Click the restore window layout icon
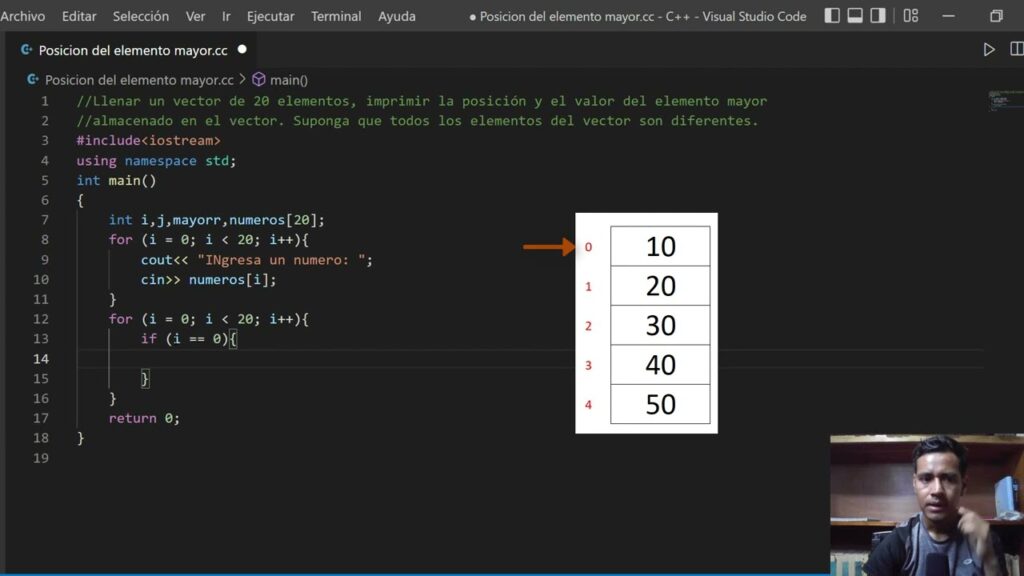Screen dimensions: 1024x576 pos(996,15)
